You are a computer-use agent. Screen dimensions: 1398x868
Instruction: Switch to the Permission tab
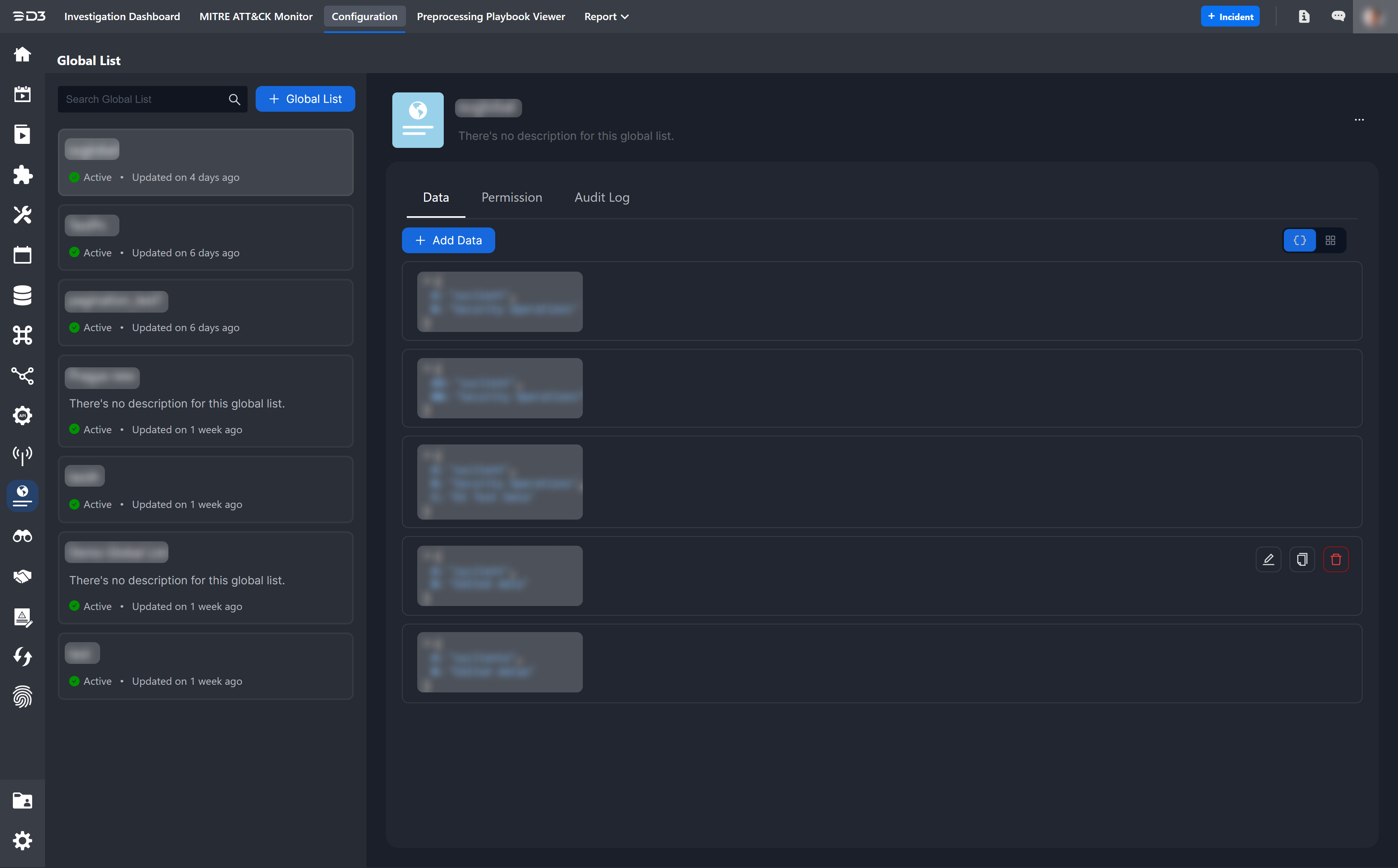click(511, 197)
